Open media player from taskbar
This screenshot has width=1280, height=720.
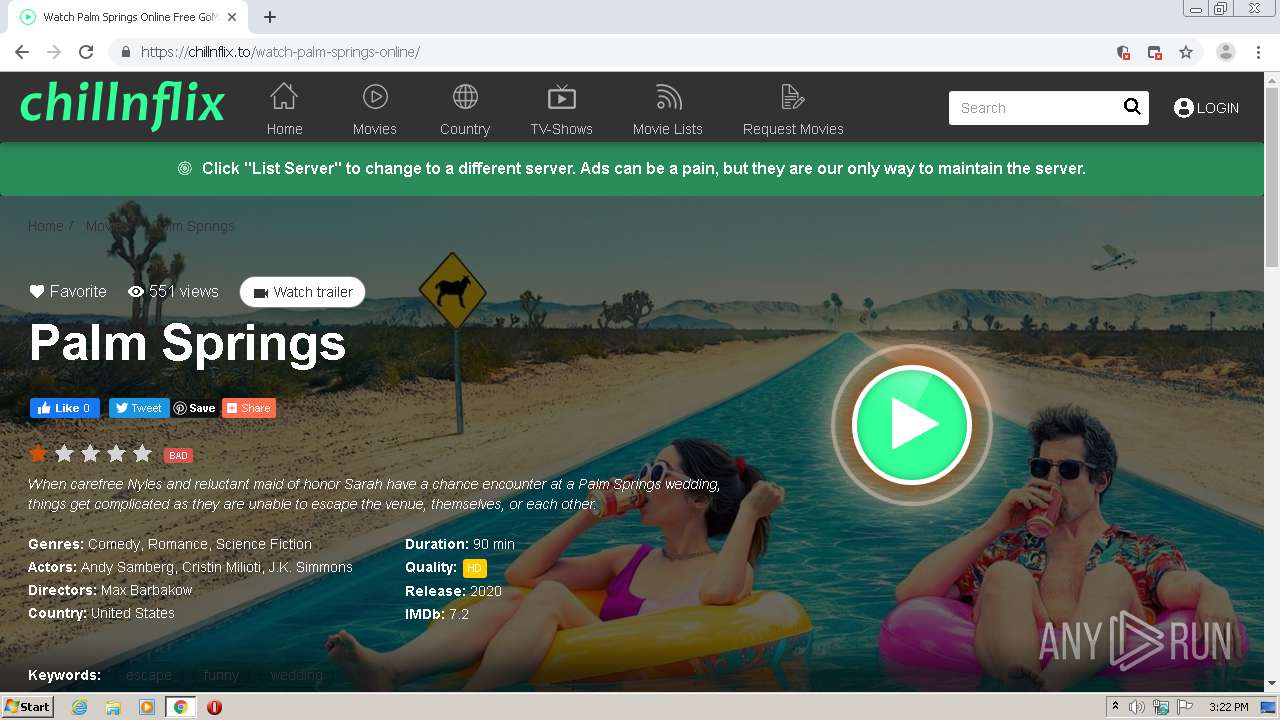(147, 707)
